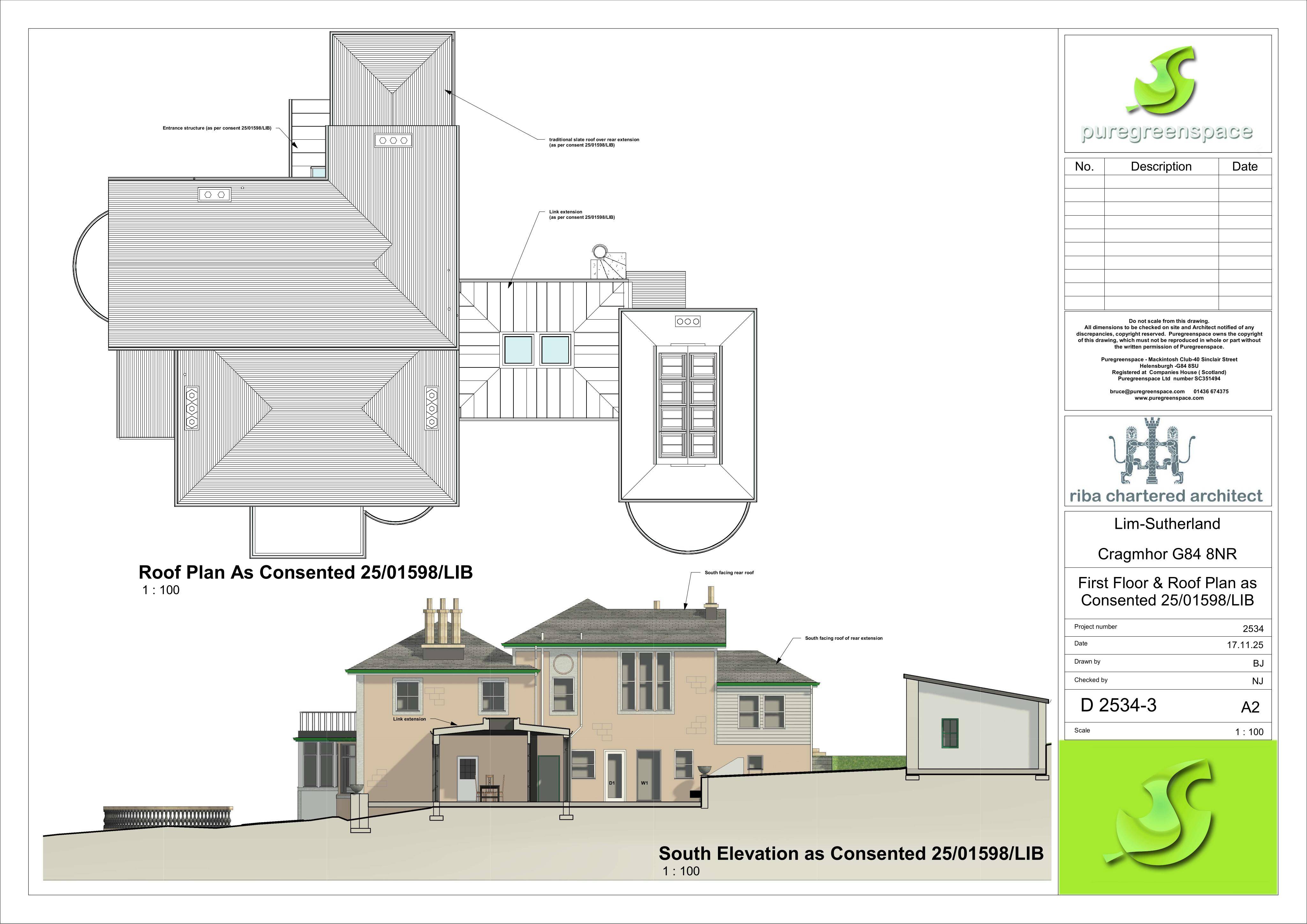
Task: Click the Date column header in revisions table
Action: (1244, 167)
